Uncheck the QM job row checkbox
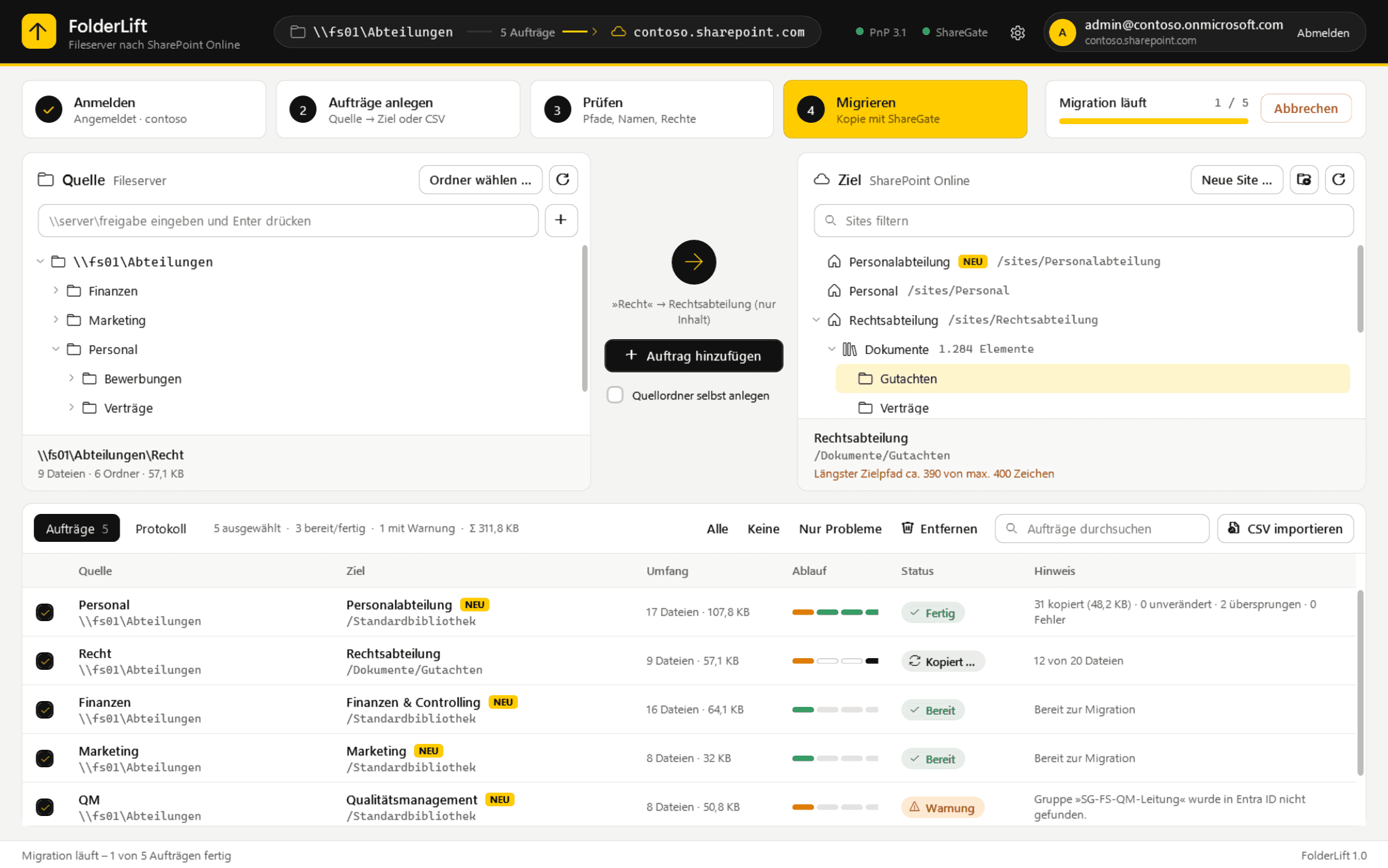The height and width of the screenshot is (868, 1388). (45, 807)
